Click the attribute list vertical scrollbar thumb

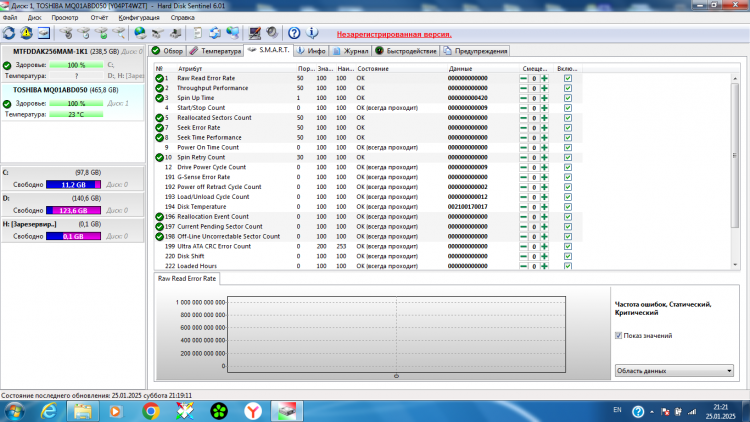pos(735,155)
